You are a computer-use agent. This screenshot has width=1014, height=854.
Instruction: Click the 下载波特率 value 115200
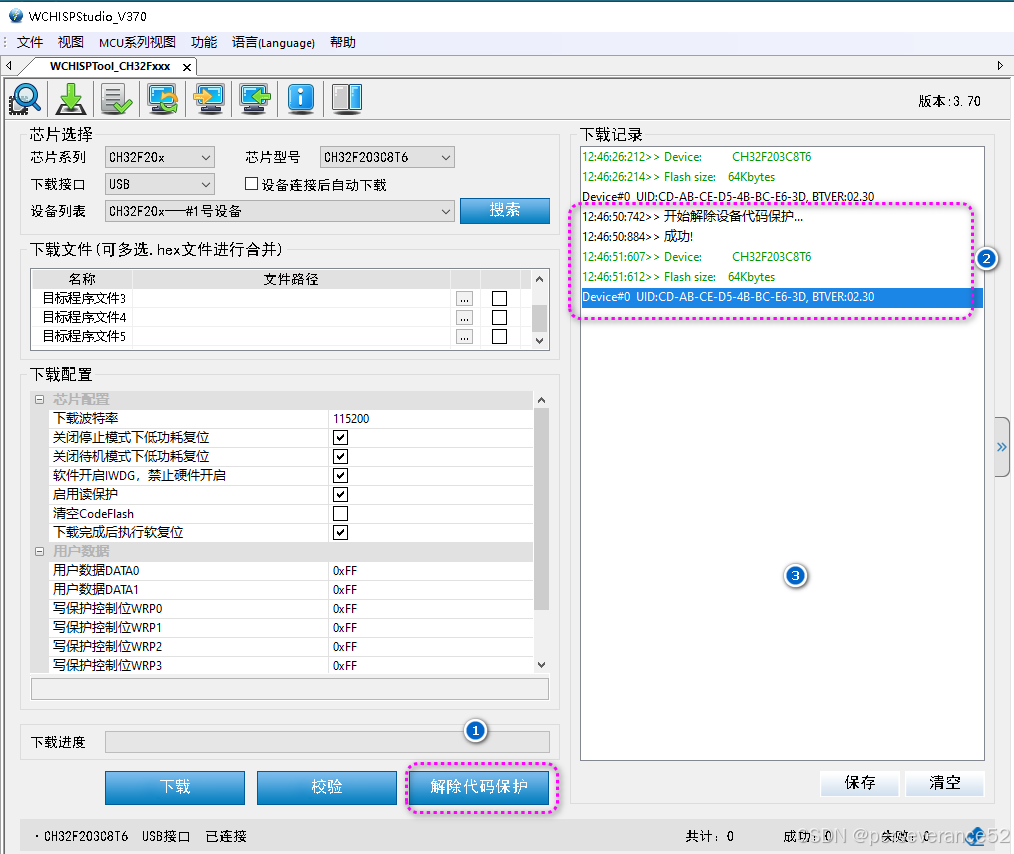pyautogui.click(x=431, y=418)
